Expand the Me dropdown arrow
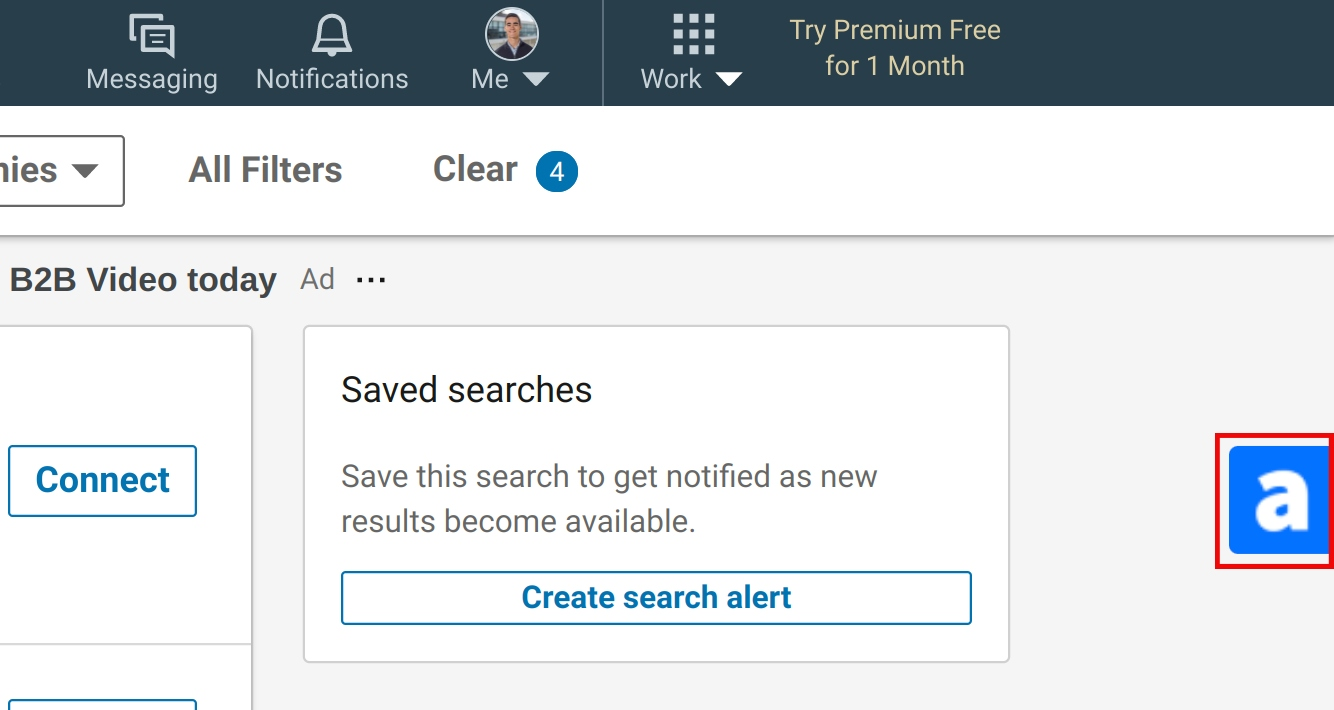Screen dimensions: 1334x710 (x=536, y=79)
